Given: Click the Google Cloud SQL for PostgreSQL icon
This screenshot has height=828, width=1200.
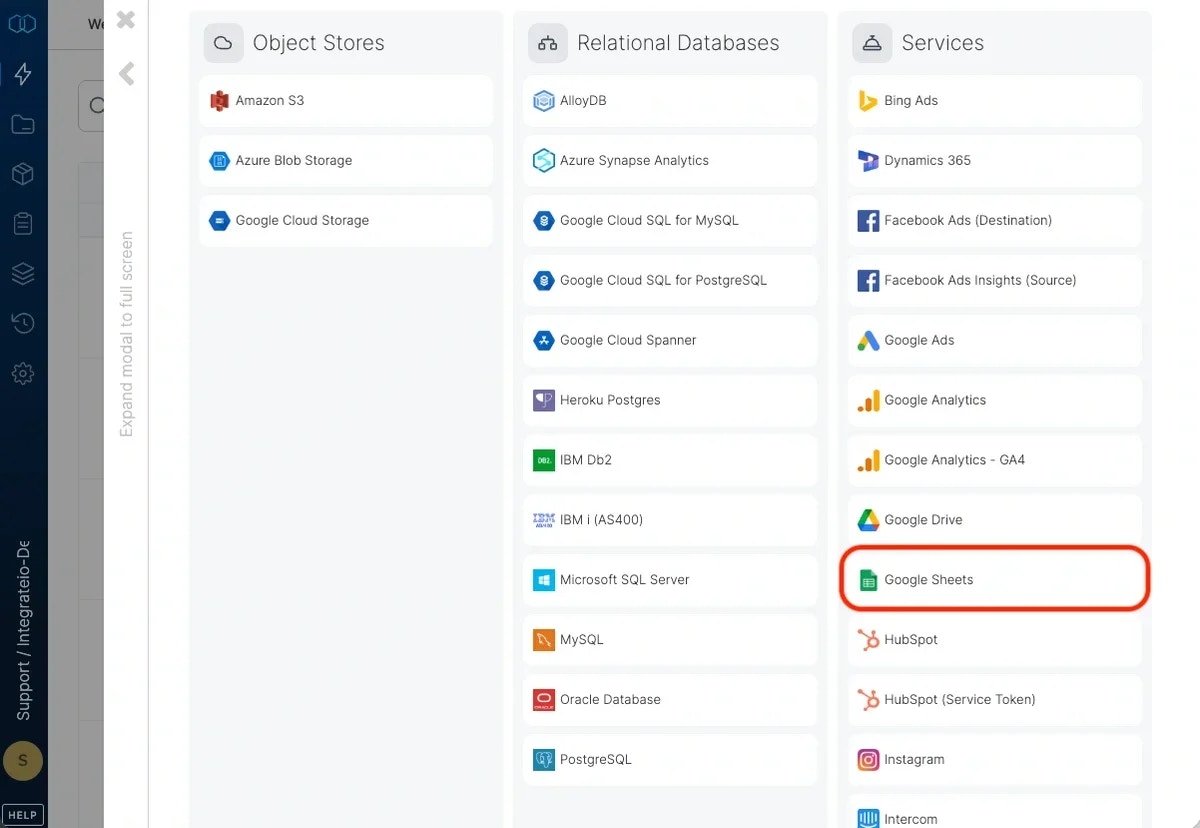Looking at the screenshot, I should click(544, 281).
